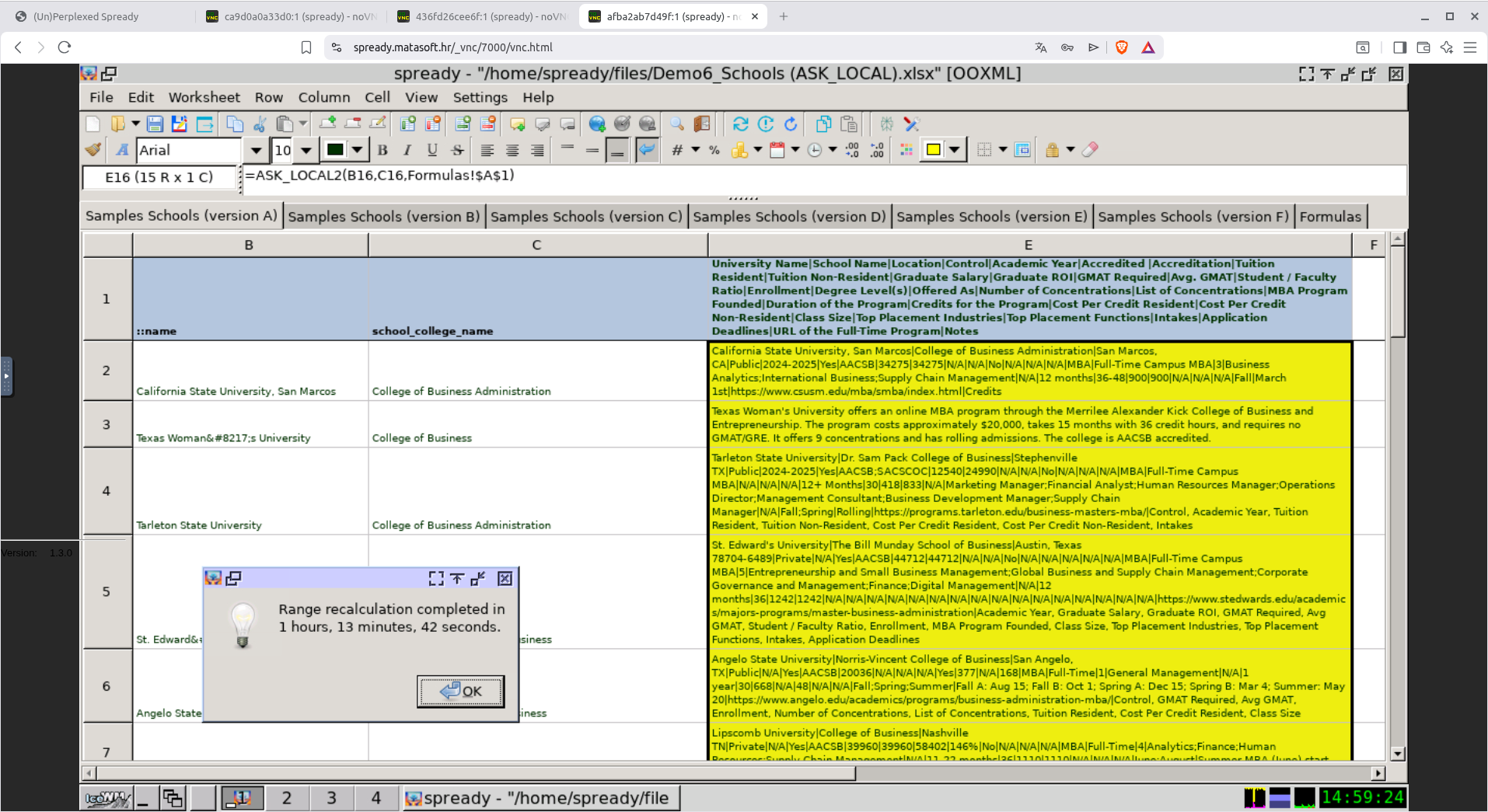Click the scissors Cut icon
This screenshot has height=812, width=1488.
(260, 124)
